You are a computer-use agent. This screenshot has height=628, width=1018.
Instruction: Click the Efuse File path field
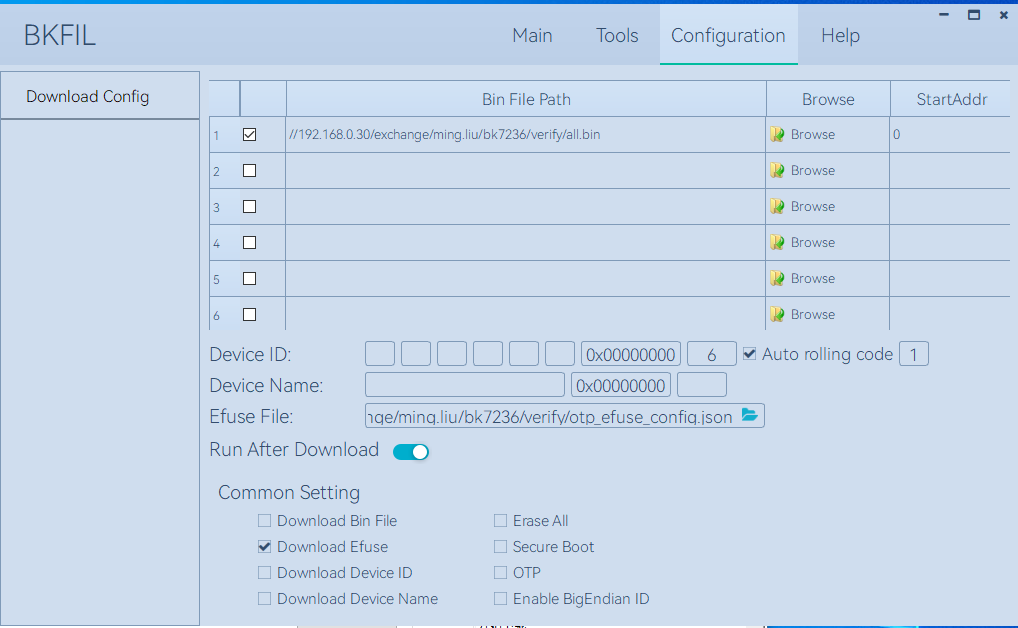click(550, 416)
